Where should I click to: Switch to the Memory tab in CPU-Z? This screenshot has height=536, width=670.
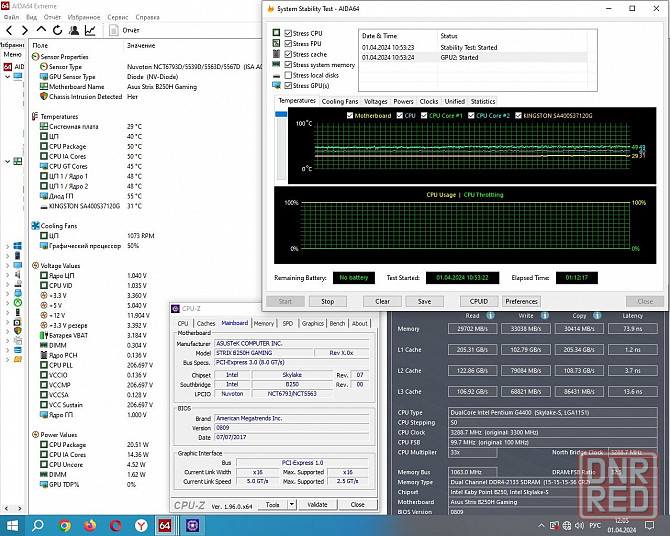coord(264,323)
